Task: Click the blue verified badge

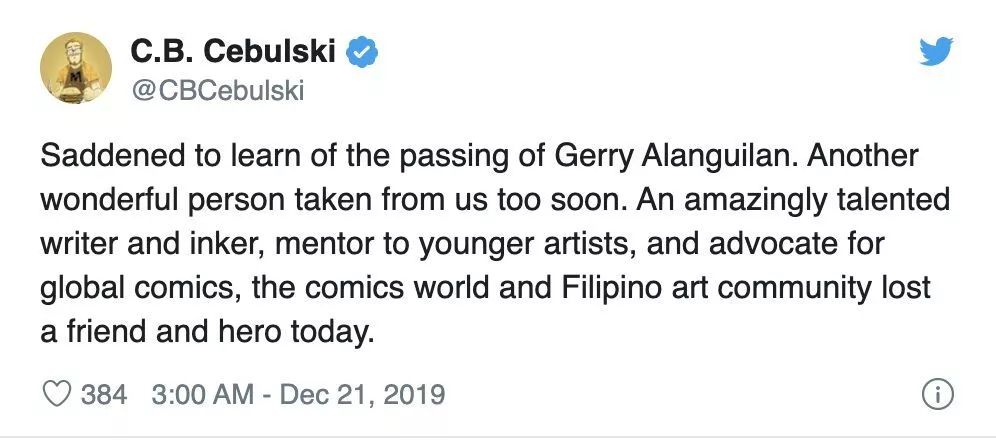Action: [x=362, y=52]
